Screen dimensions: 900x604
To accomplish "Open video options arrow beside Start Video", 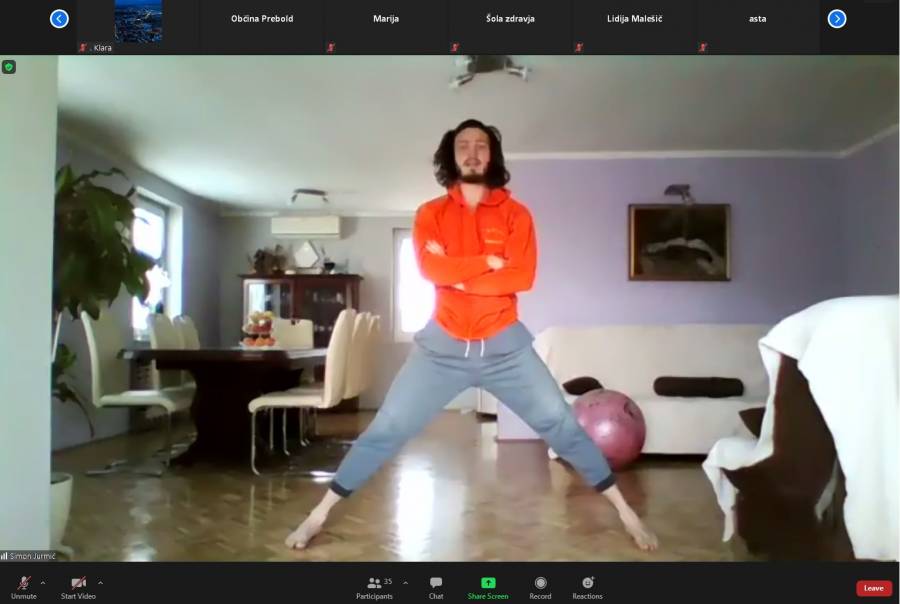I will tap(100, 582).
